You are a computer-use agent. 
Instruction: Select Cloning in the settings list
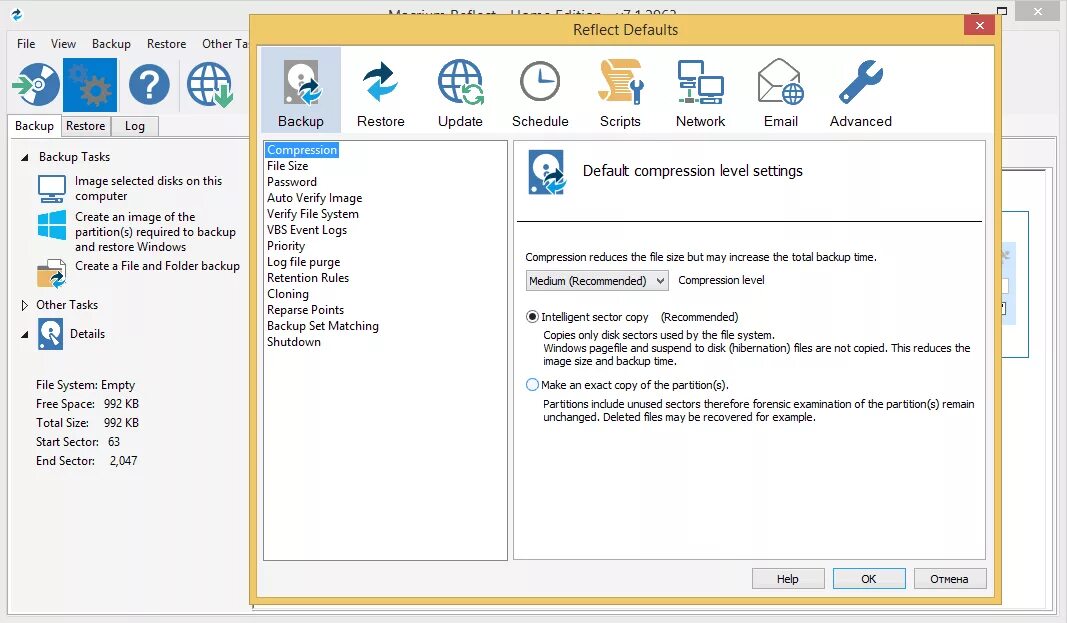click(288, 294)
